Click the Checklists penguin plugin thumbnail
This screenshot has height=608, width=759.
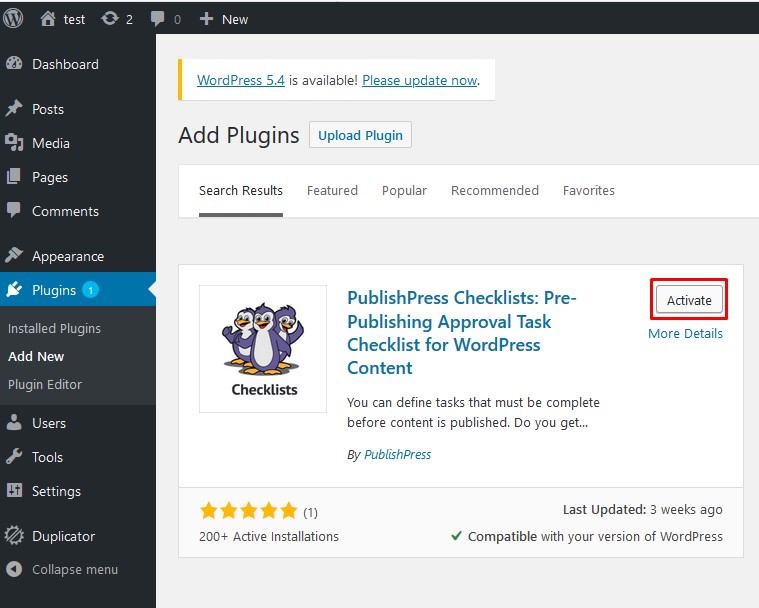click(263, 348)
